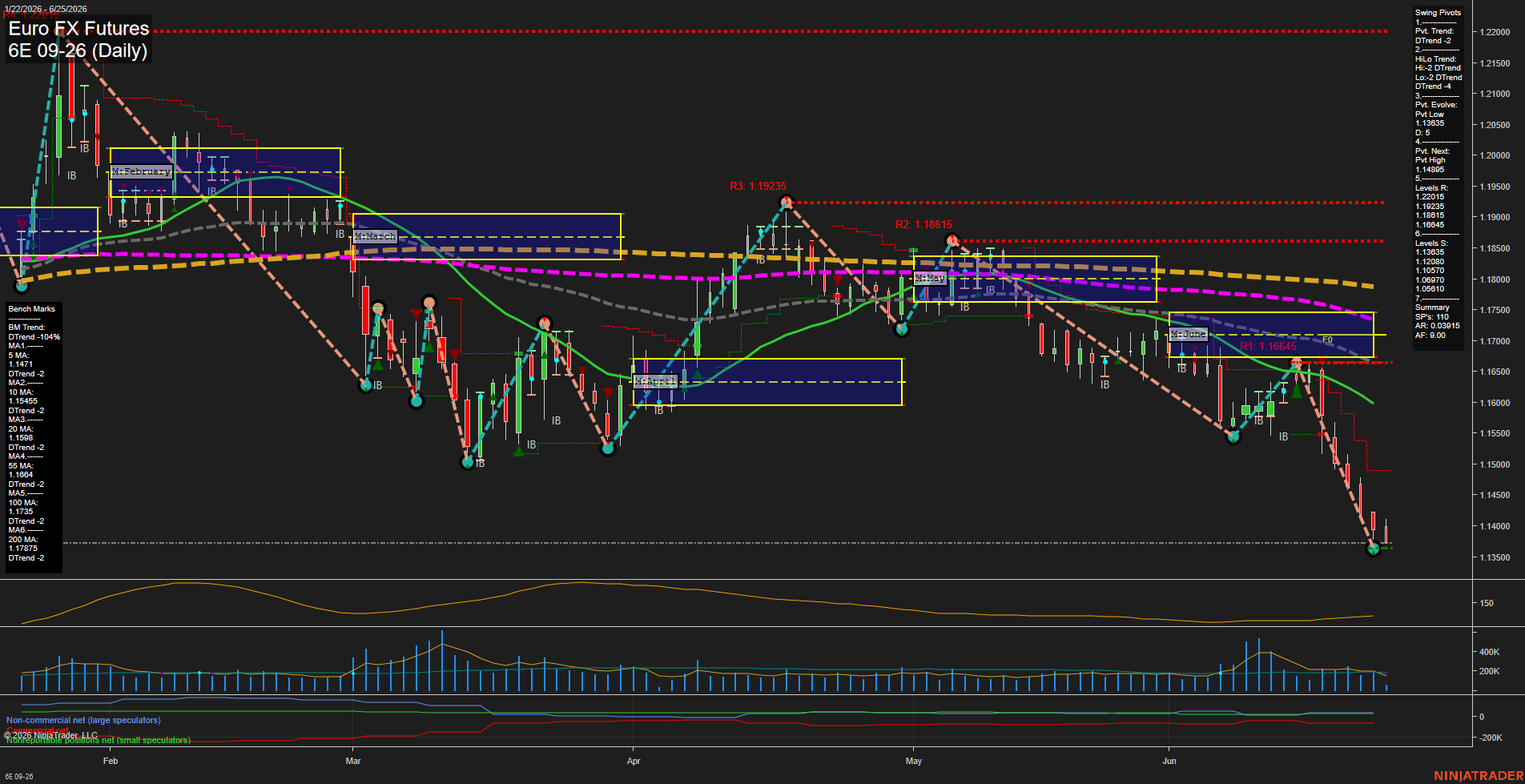Click the 150 indicator axis label

pyautogui.click(x=1487, y=603)
